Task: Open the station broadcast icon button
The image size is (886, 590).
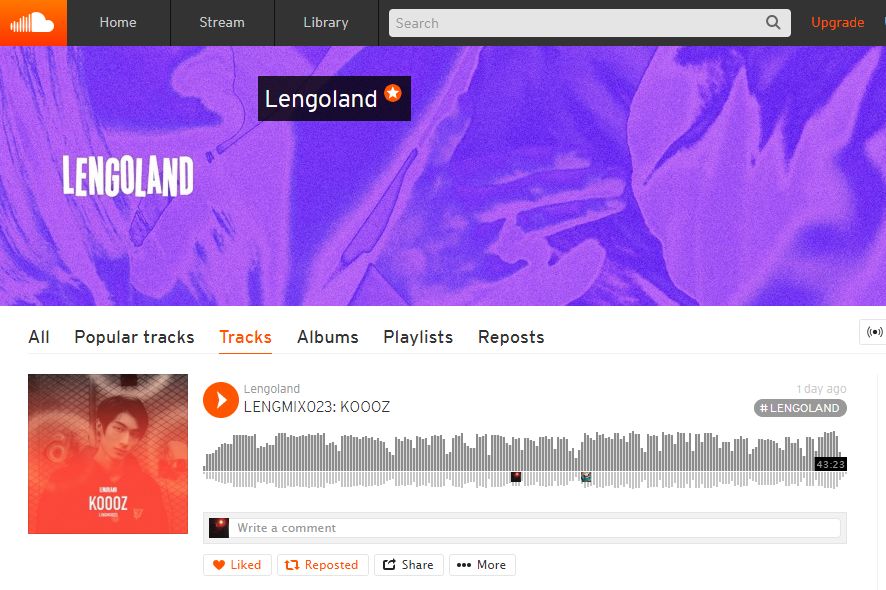Action: 874,332
